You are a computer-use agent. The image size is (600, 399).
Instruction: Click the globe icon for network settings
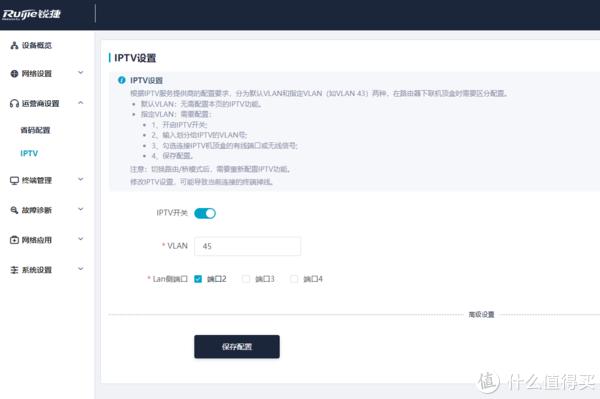click(14, 73)
